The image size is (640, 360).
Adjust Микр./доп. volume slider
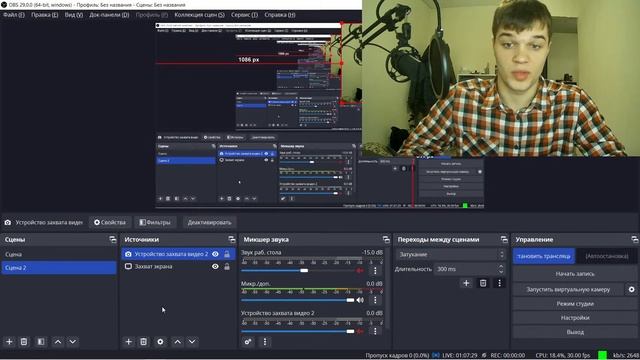coord(350,300)
